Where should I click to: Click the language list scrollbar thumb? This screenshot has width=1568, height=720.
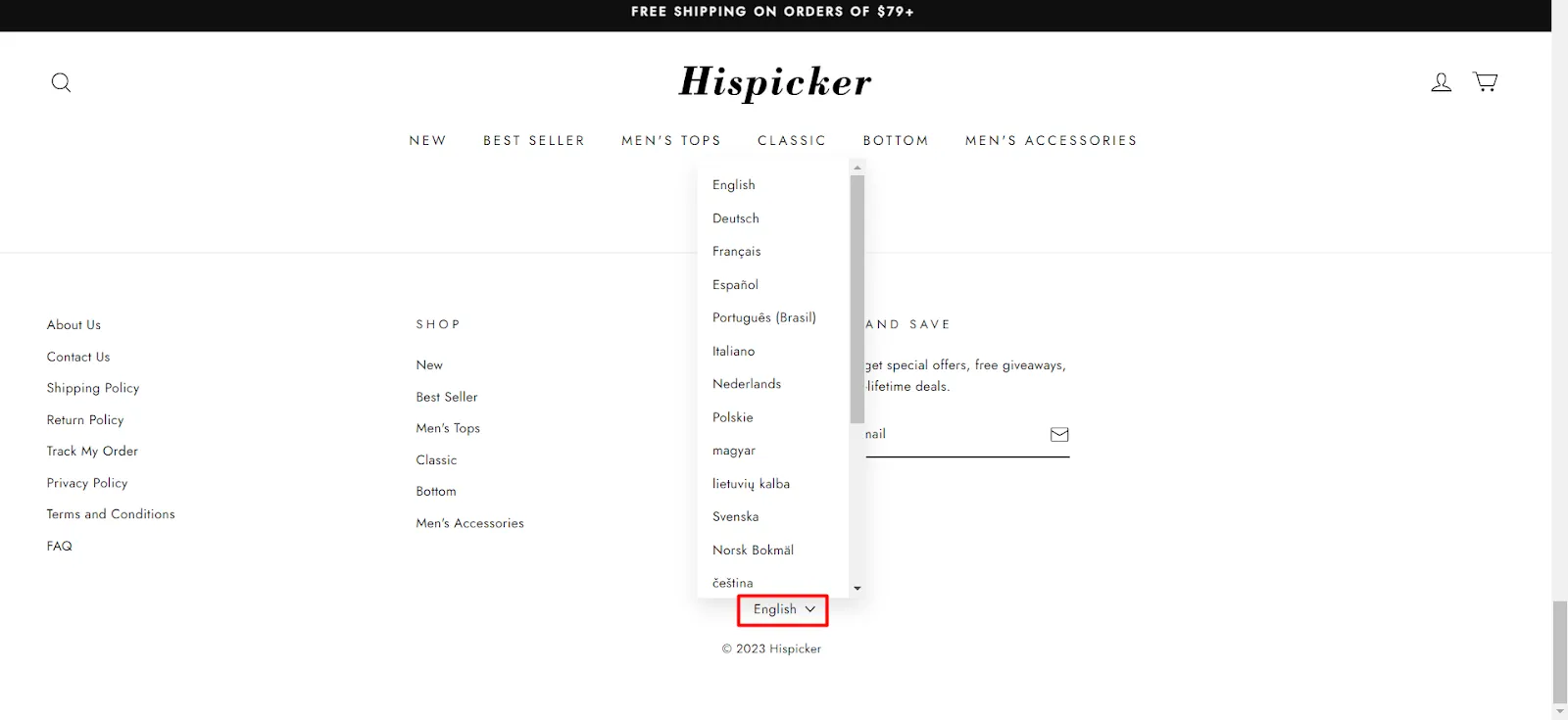[x=857, y=299]
